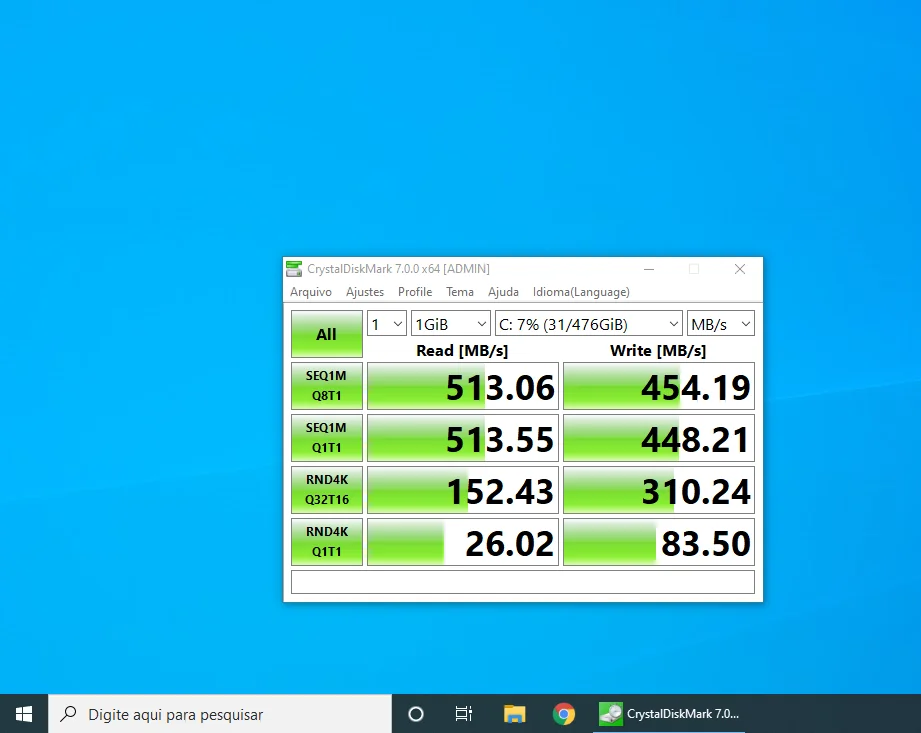Launch Google Chrome from the taskbar
This screenshot has width=921, height=733.
[564, 714]
